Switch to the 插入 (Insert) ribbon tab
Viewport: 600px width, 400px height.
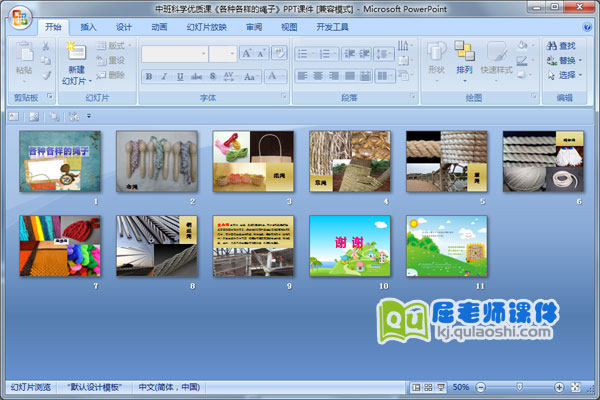[x=88, y=27]
